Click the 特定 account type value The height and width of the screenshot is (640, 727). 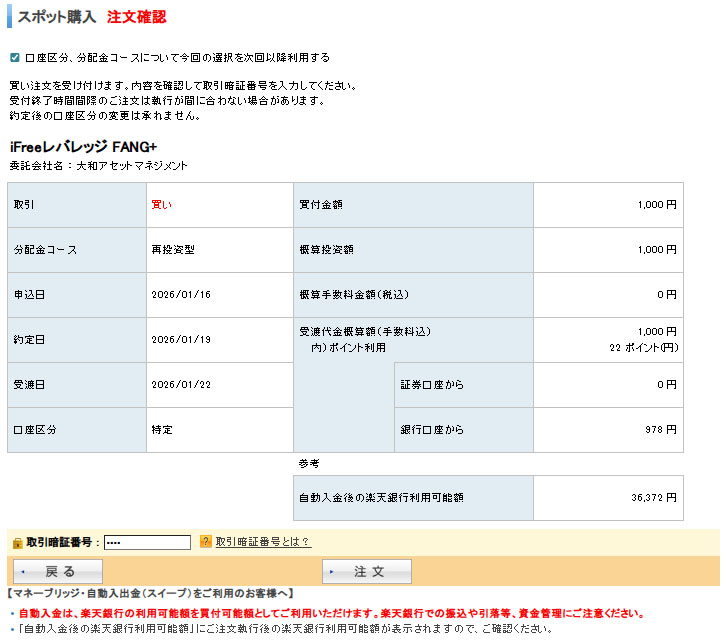(161, 430)
